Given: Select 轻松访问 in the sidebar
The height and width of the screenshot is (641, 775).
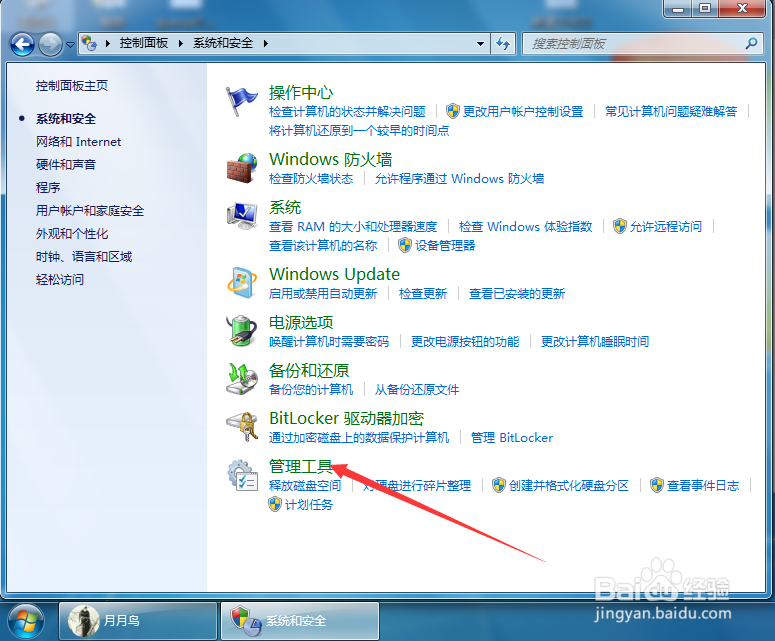Looking at the screenshot, I should pyautogui.click(x=60, y=279).
